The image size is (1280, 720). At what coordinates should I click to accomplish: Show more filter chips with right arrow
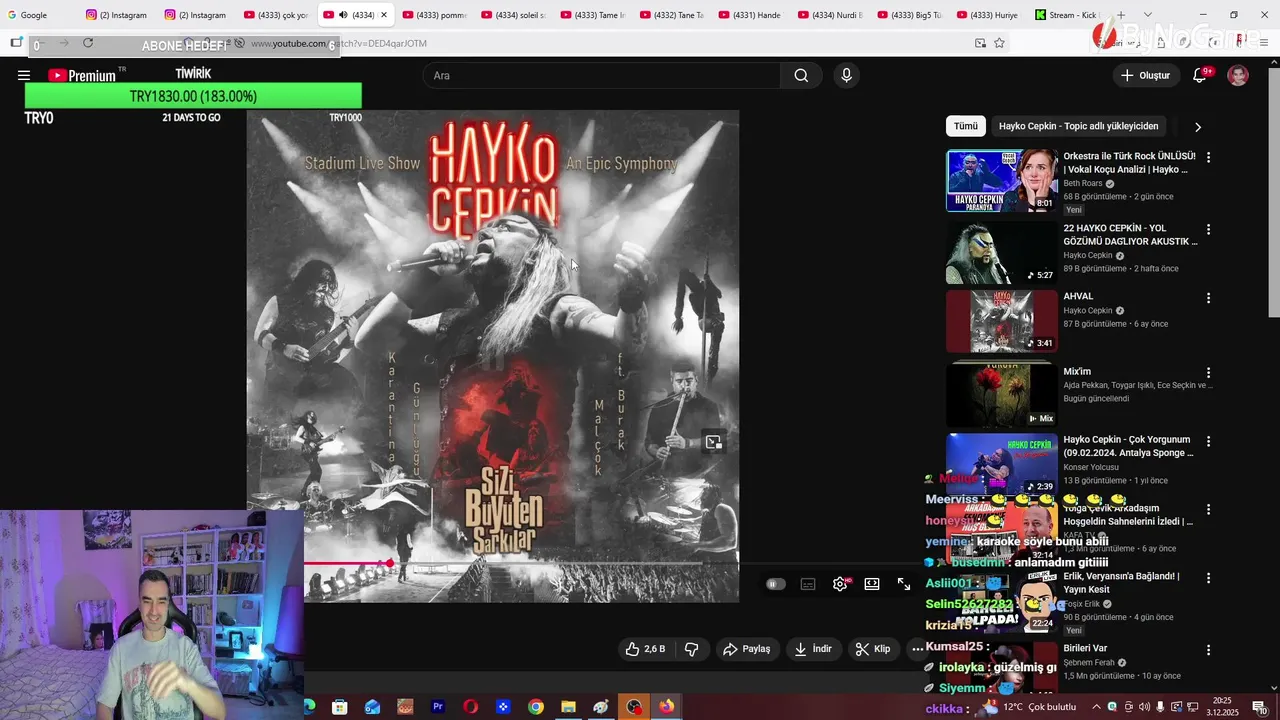1197,127
